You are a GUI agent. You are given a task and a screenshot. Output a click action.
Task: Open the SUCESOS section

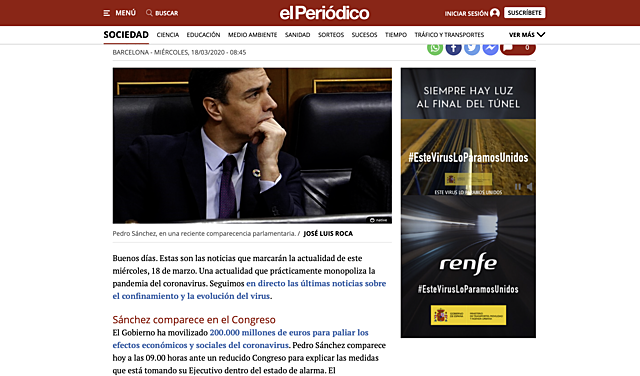tap(364, 35)
